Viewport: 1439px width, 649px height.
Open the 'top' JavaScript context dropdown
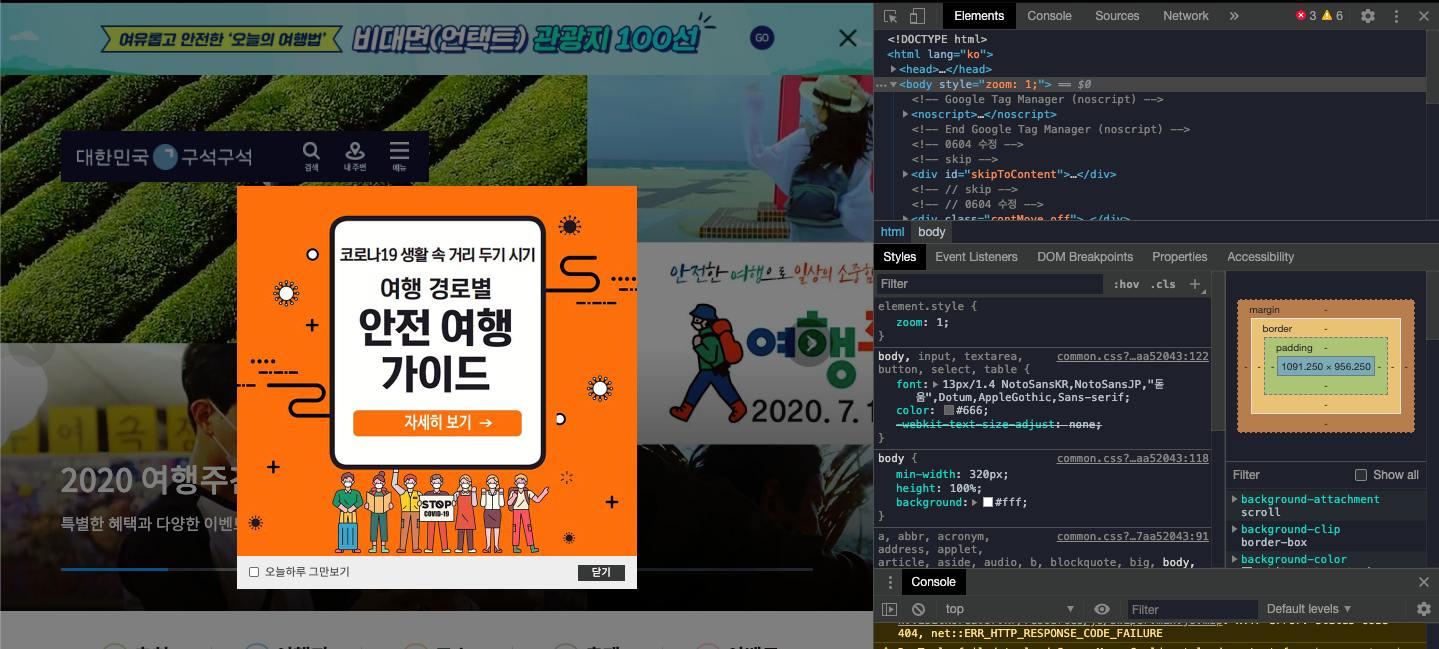1009,609
